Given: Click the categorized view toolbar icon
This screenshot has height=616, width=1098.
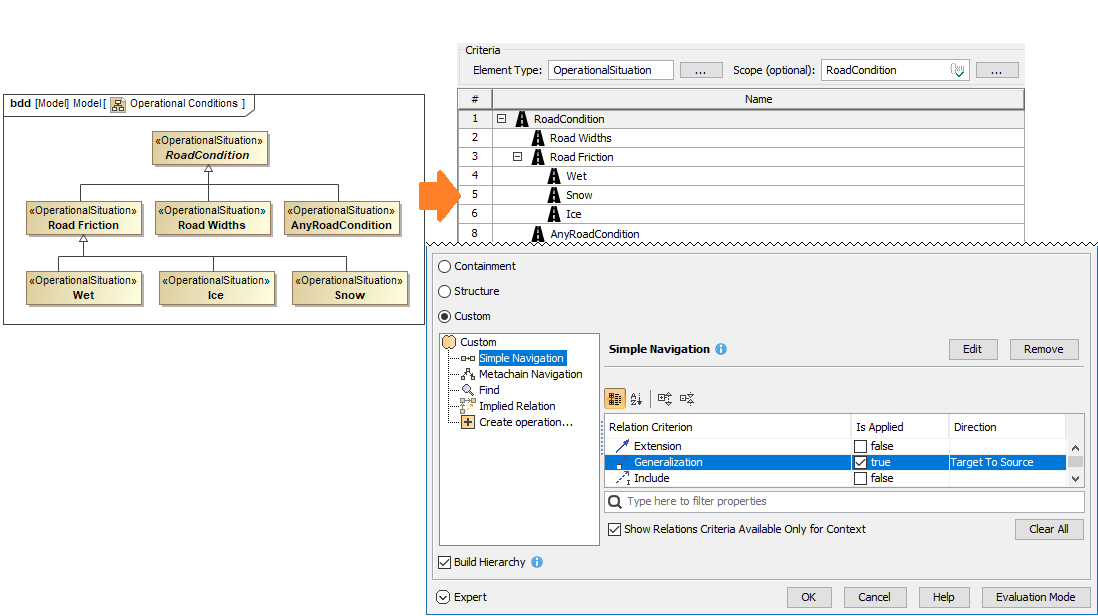Looking at the screenshot, I should point(616,398).
